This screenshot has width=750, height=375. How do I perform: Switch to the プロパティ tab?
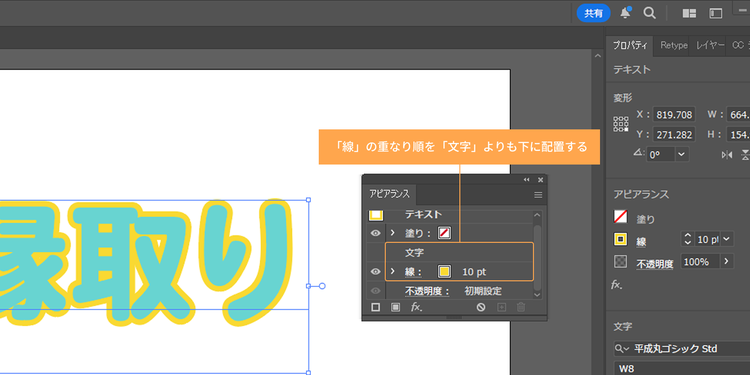click(630, 45)
